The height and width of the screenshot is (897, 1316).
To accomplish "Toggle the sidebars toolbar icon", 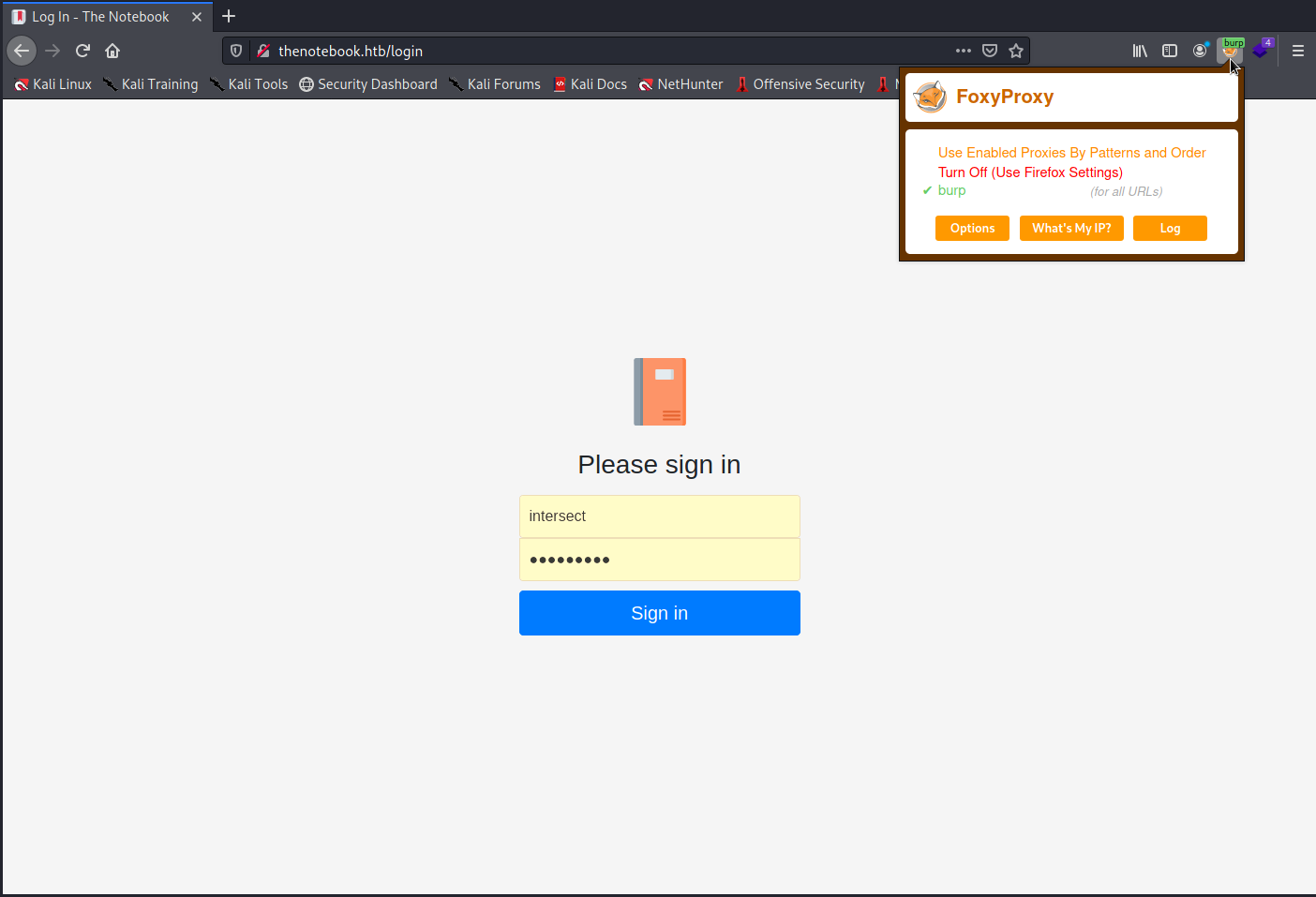I will (x=1170, y=51).
